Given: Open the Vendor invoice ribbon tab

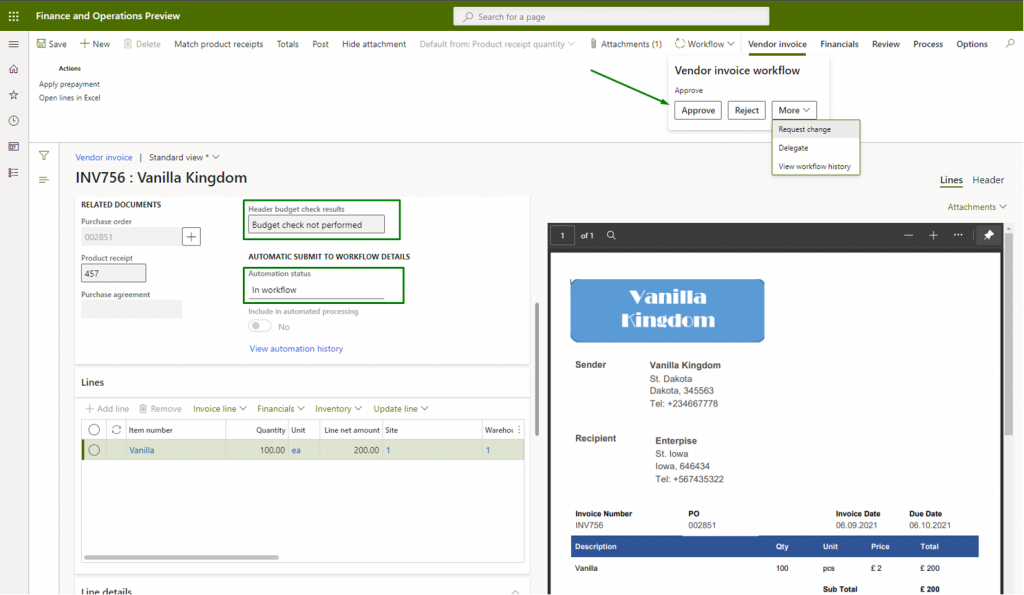Looking at the screenshot, I should (777, 44).
